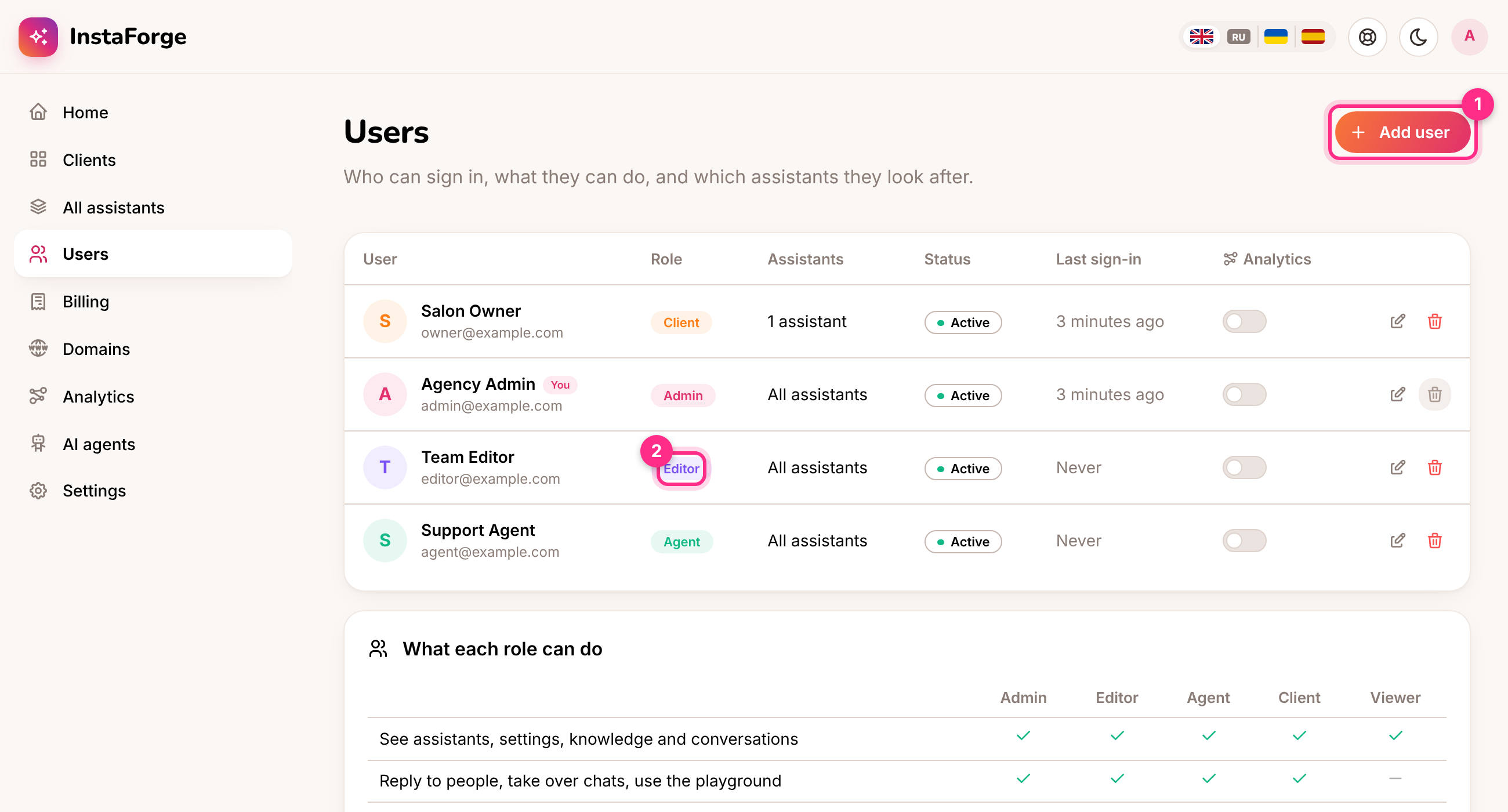
Task: Click Agency Admin's Active status badge
Action: click(x=963, y=396)
